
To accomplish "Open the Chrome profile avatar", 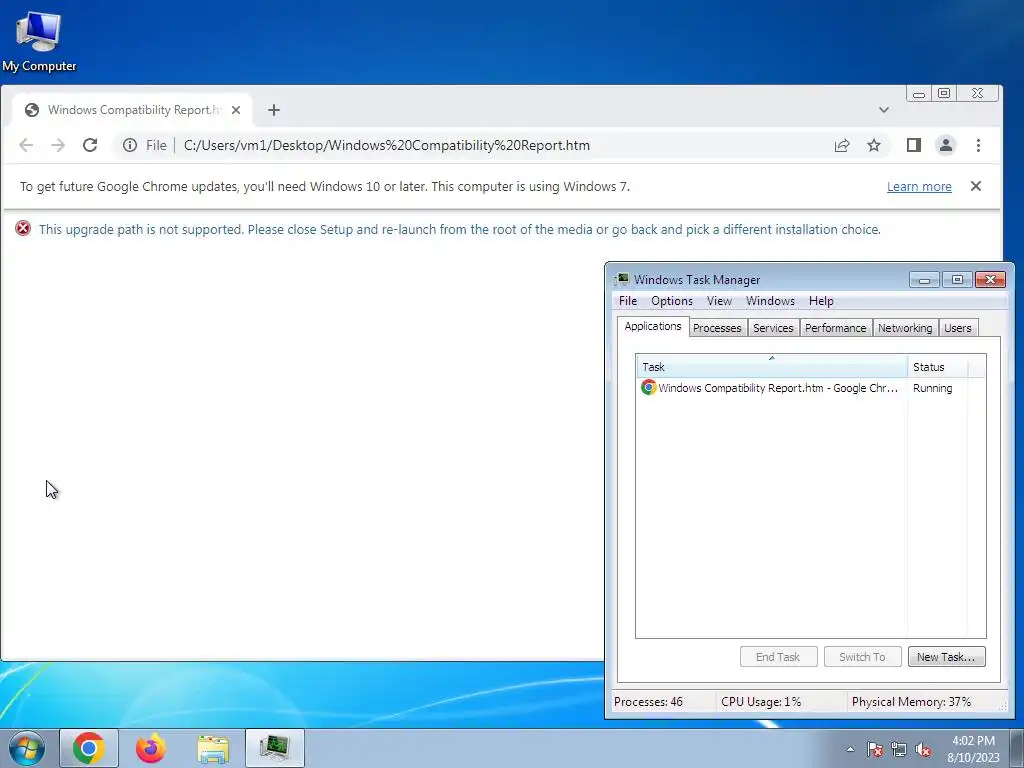I will coord(946,145).
